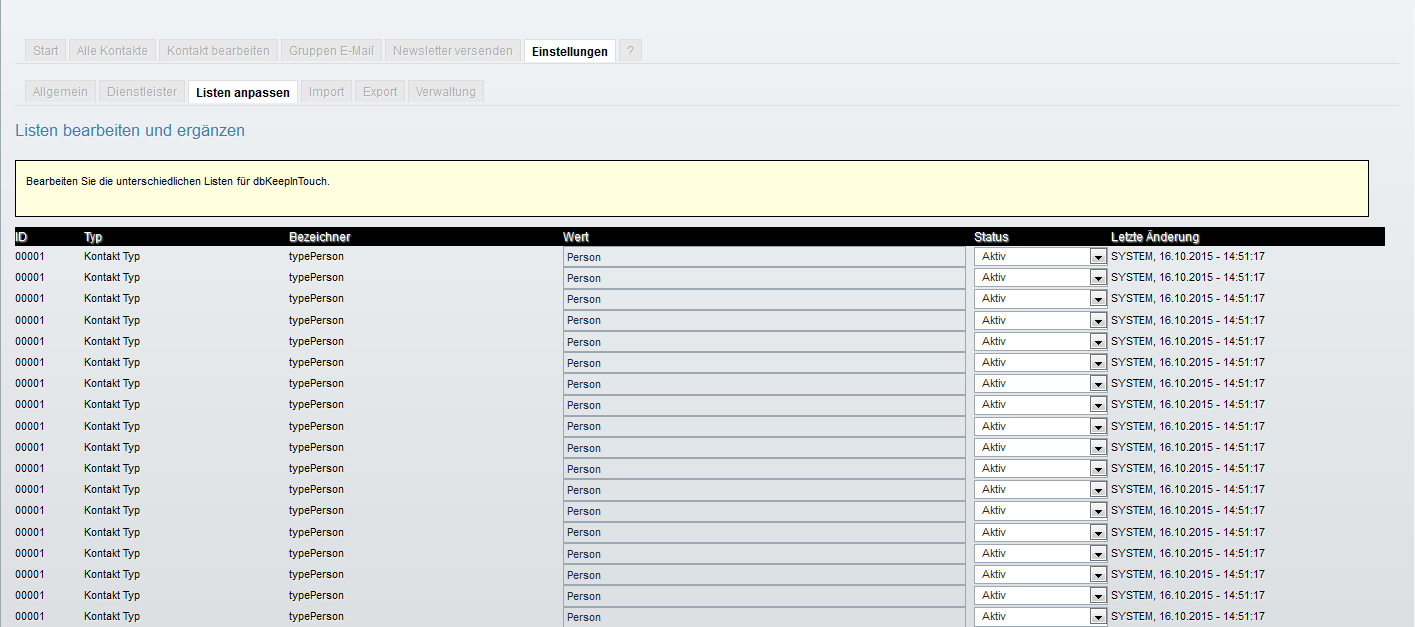Image resolution: width=1415 pixels, height=627 pixels.
Task: Open the Start tab
Action: (46, 51)
